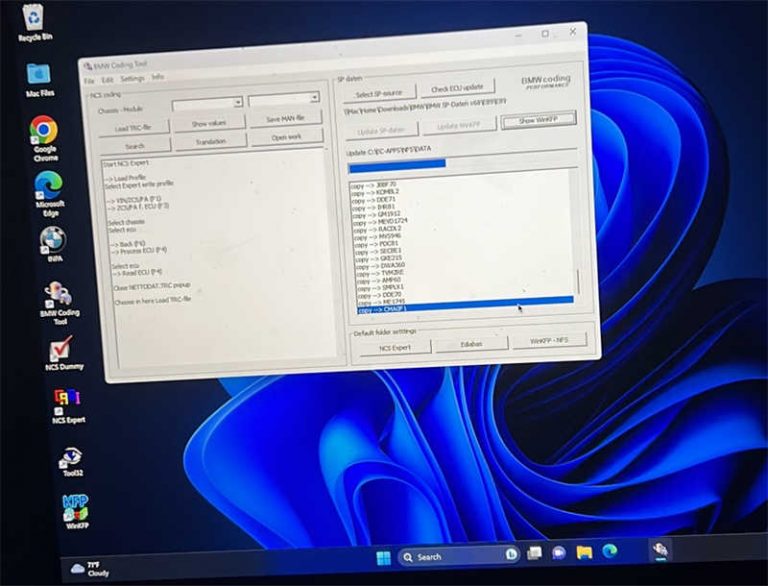Open the Windows Start menu
The width and height of the screenshot is (768, 586).
(x=383, y=557)
